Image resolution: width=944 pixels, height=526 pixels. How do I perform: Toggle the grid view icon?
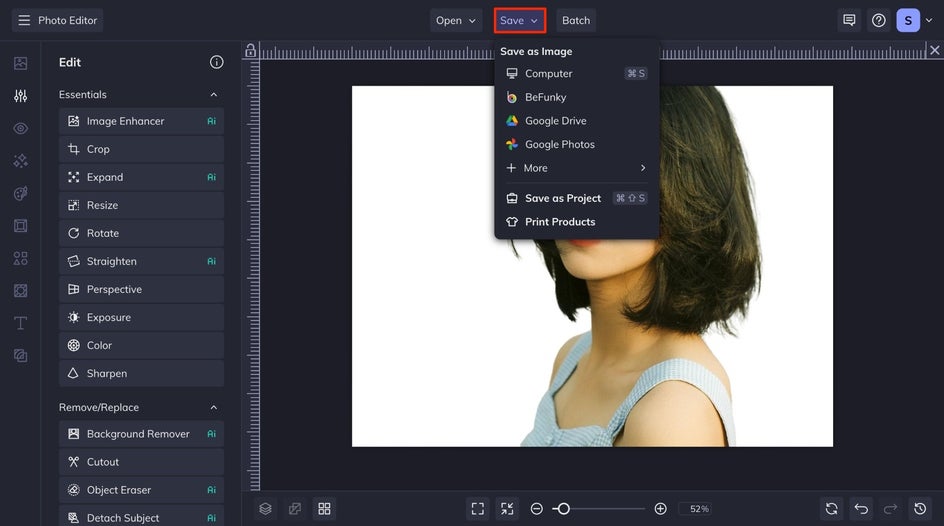coord(324,509)
